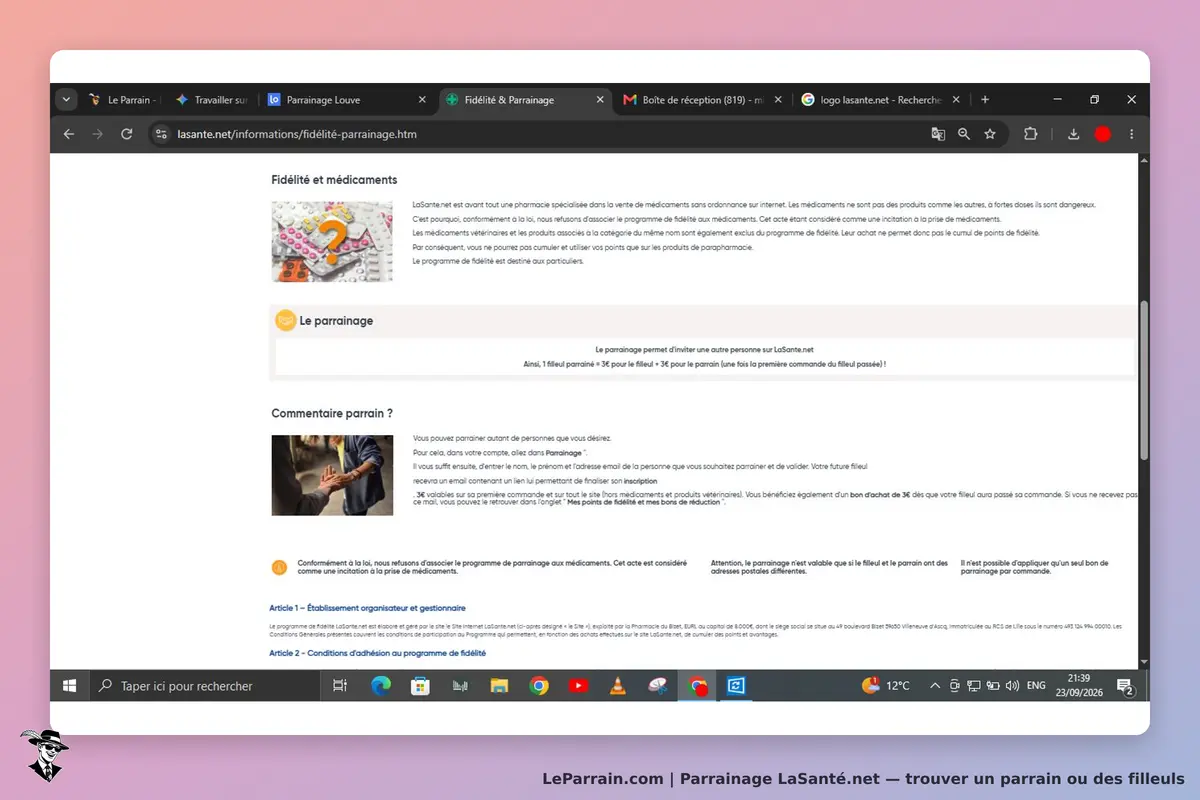Open the zoom magnifier in address bar
The width and height of the screenshot is (1200, 800).
tap(964, 134)
